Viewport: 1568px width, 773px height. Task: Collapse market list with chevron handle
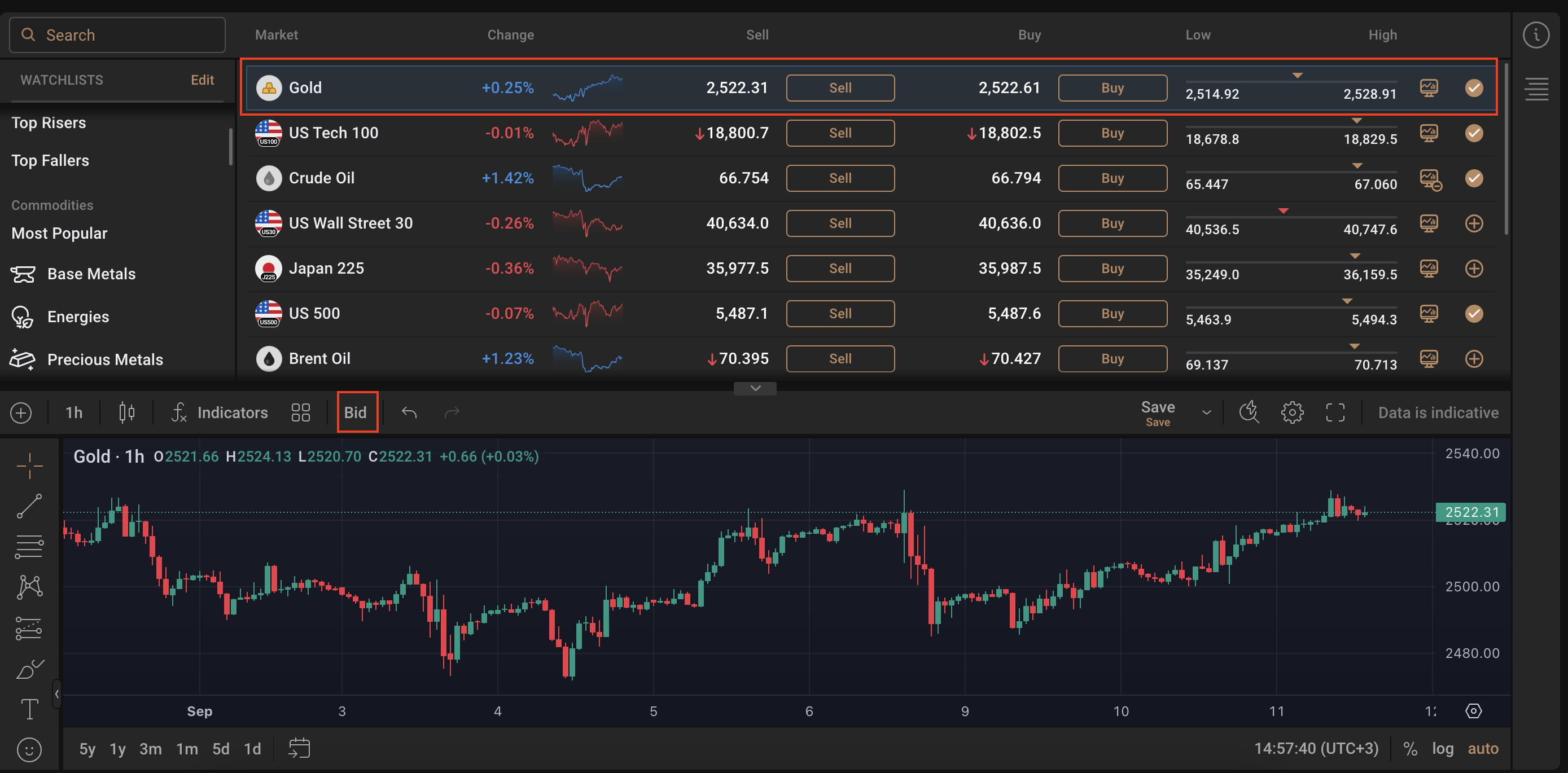coord(755,388)
